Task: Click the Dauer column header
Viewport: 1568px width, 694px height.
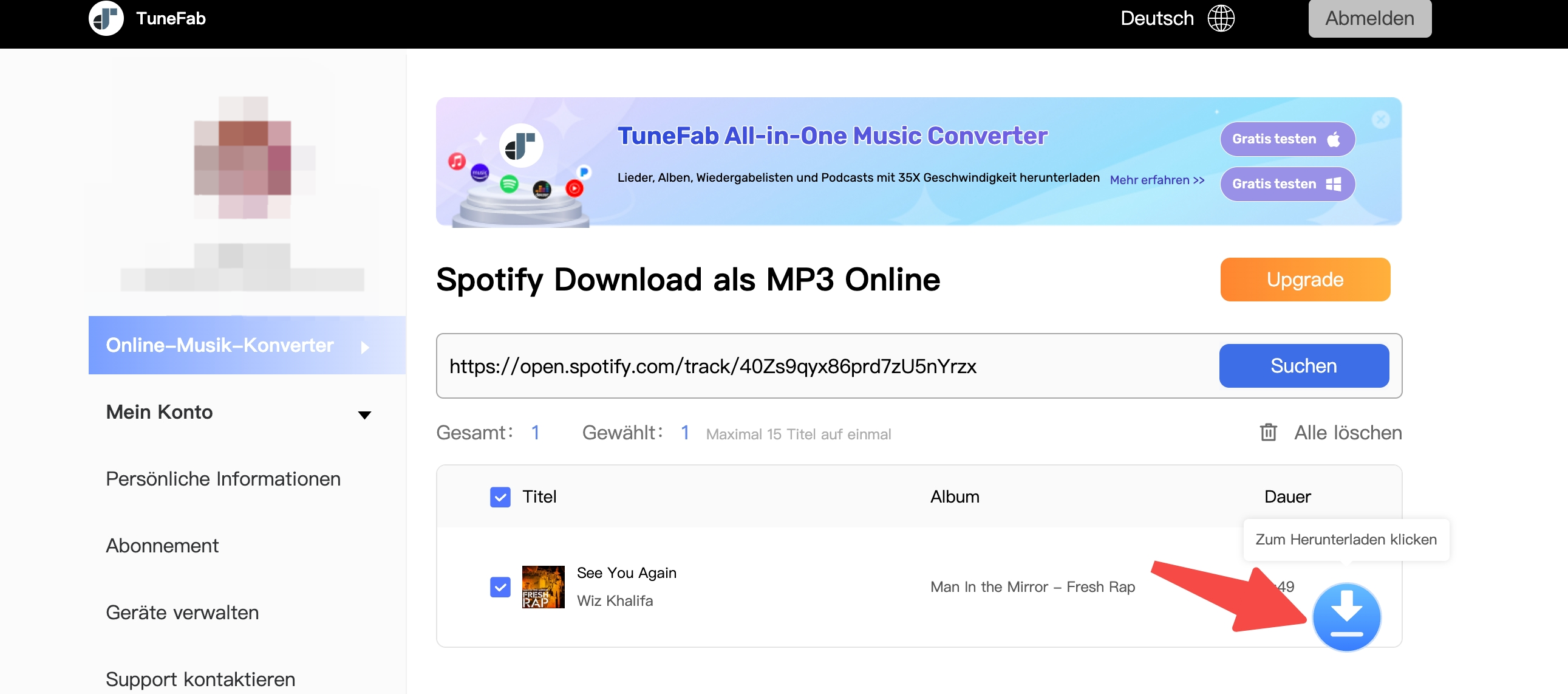Action: click(x=1287, y=496)
